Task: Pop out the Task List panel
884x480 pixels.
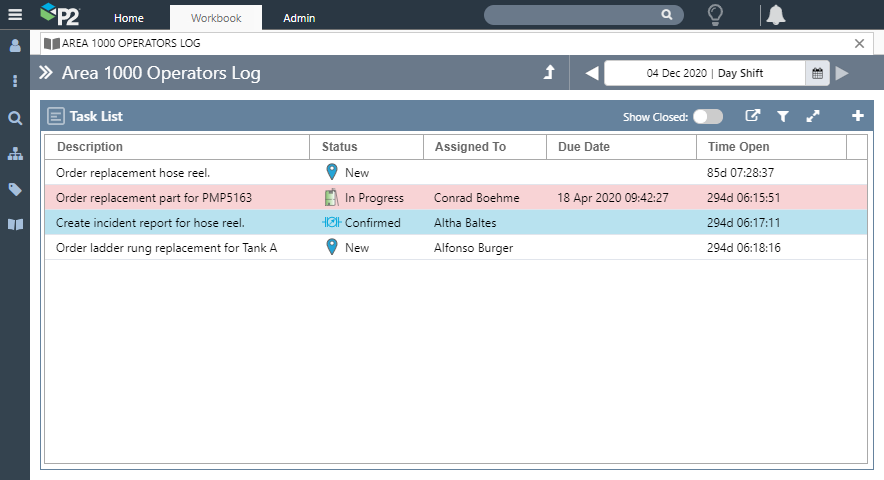Action: [x=753, y=116]
